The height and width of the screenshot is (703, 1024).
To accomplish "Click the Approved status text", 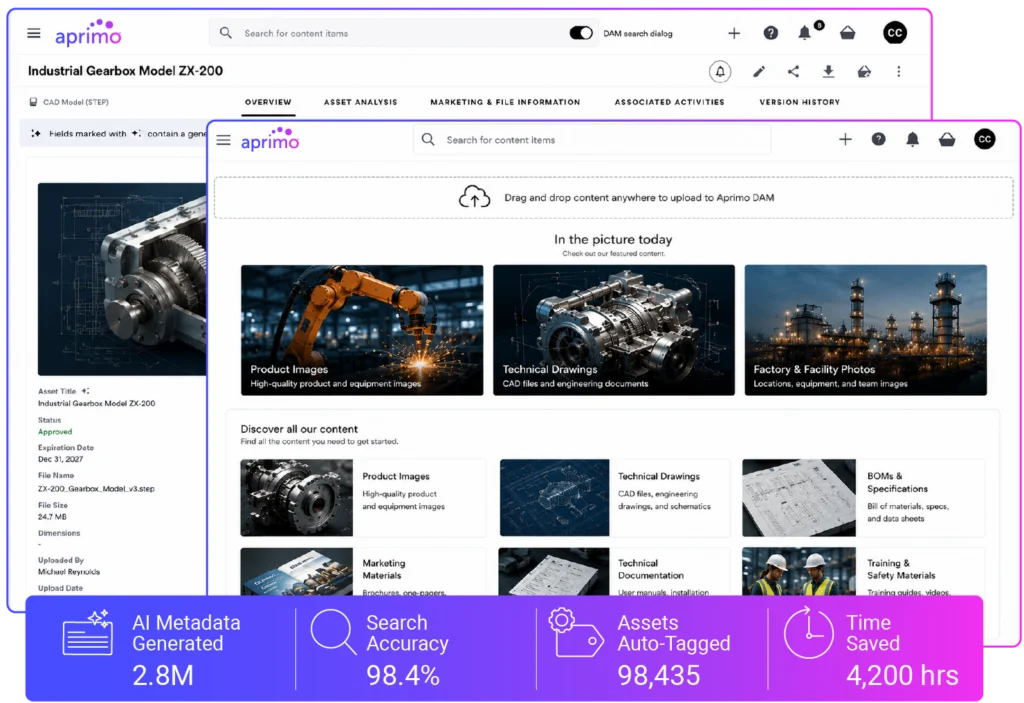I will pyautogui.click(x=55, y=432).
